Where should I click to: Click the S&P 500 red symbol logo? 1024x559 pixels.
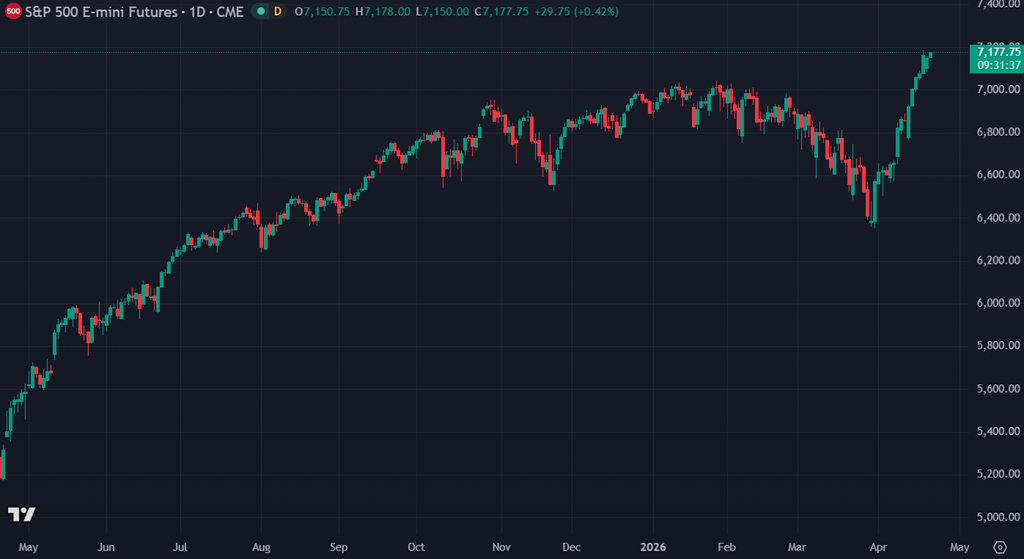pyautogui.click(x=13, y=11)
